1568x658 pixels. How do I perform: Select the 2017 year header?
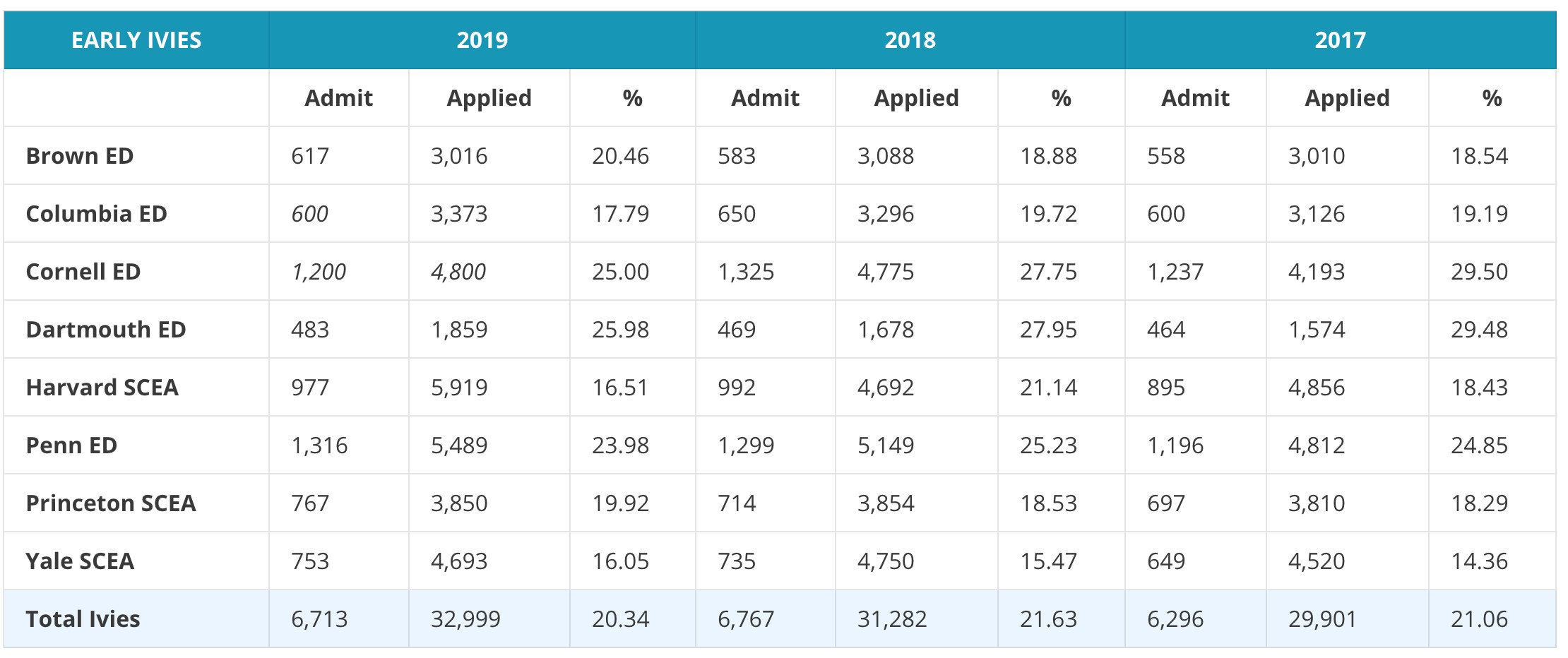(1341, 40)
